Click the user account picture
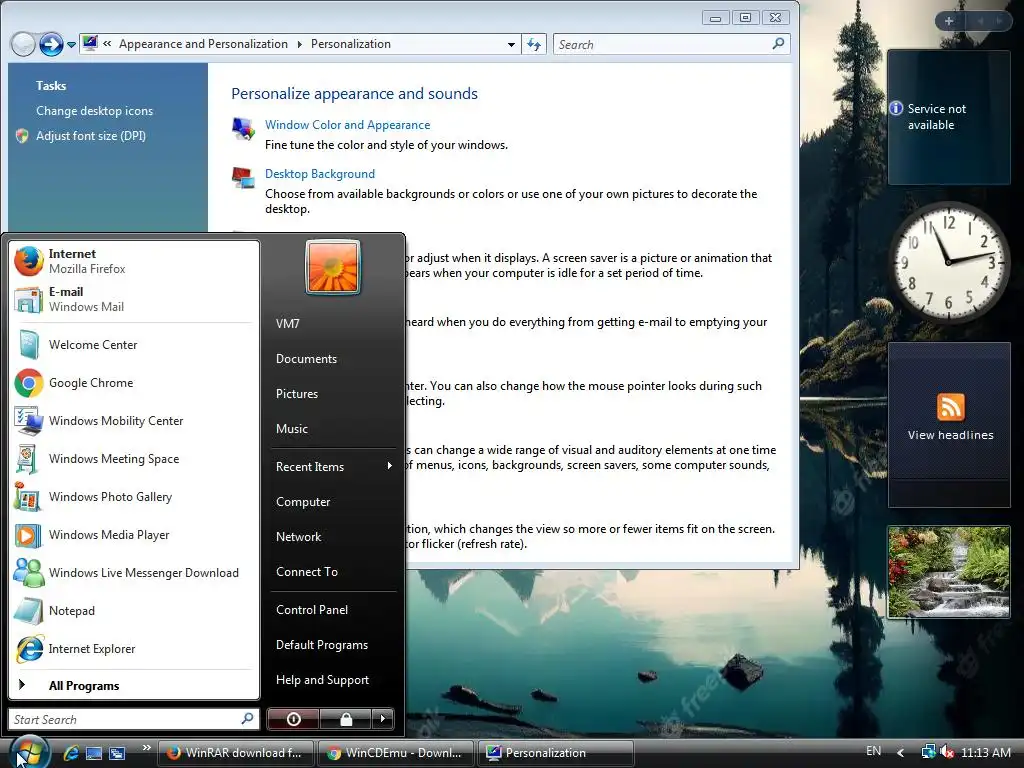The width and height of the screenshot is (1024, 768). point(332,266)
